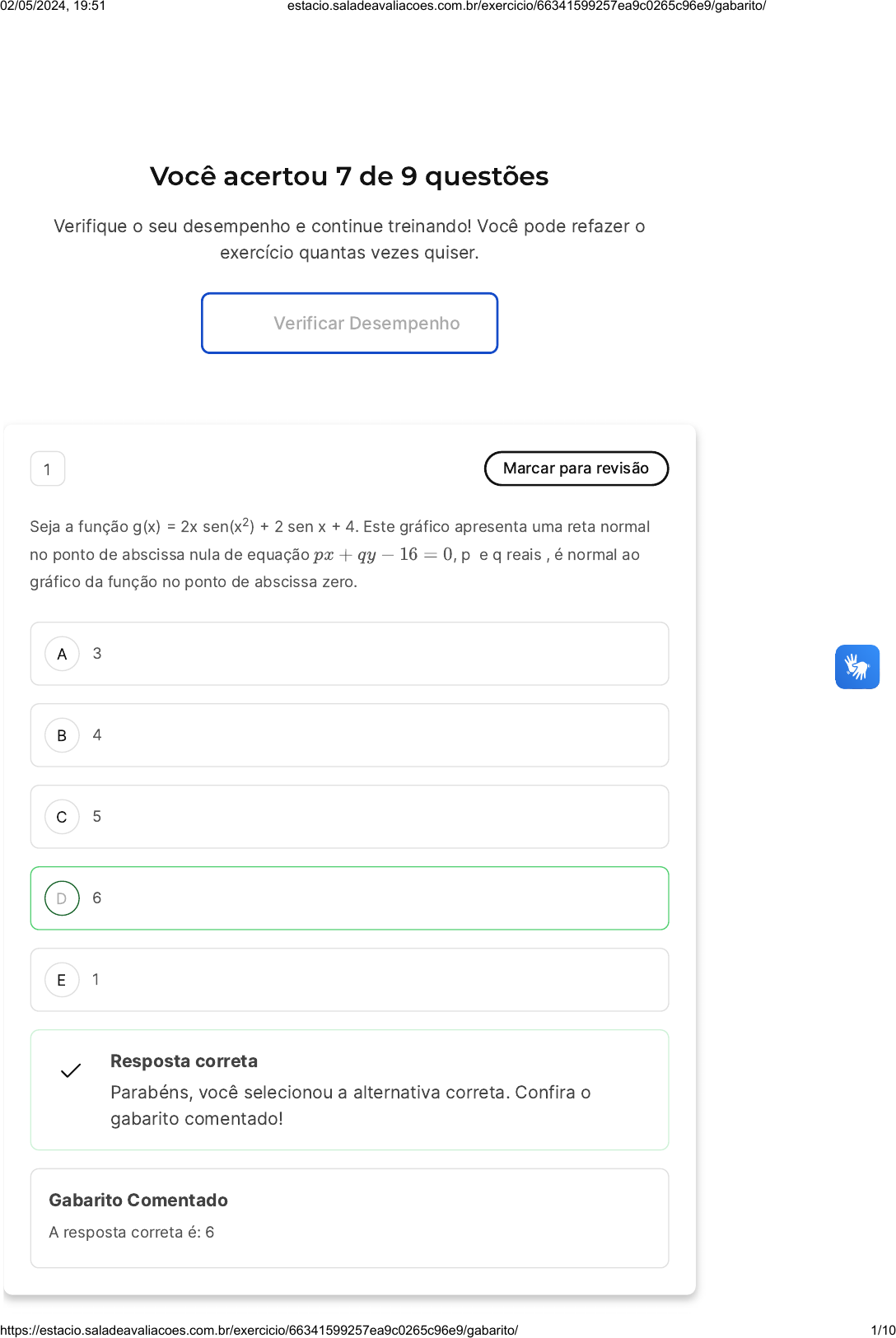Open the sign language accessibility widget
This screenshot has height=1338, width=896.
click(x=856, y=667)
